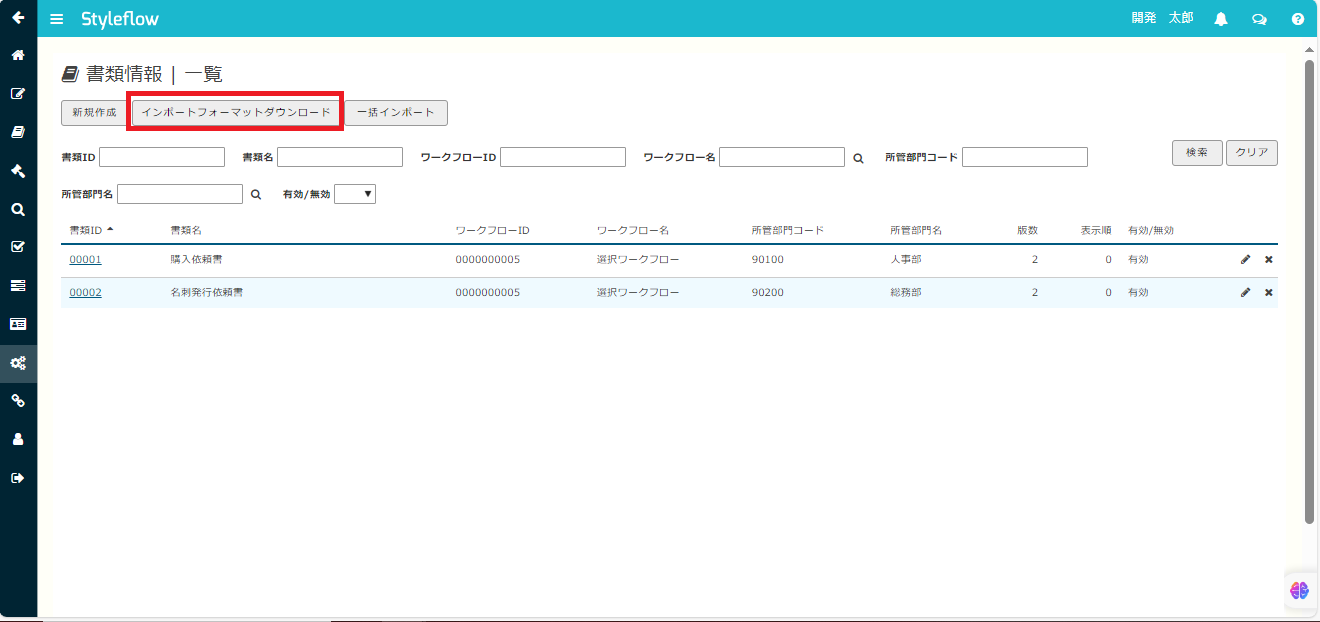
Task: Click インポートフォーマットダウンロード button
Action: [236, 112]
